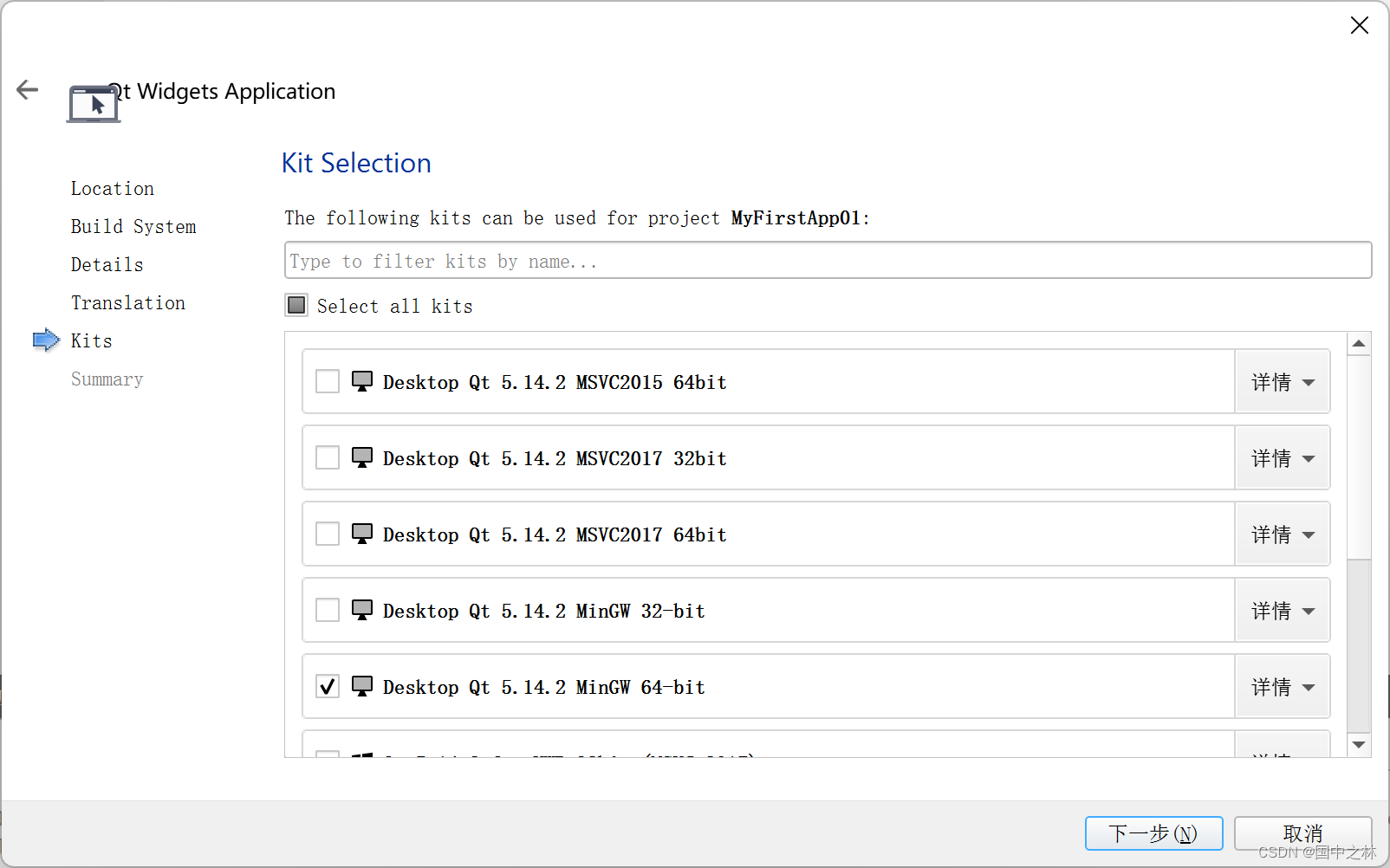This screenshot has width=1390, height=868.
Task: Select the Location wizard step
Action: click(x=113, y=188)
